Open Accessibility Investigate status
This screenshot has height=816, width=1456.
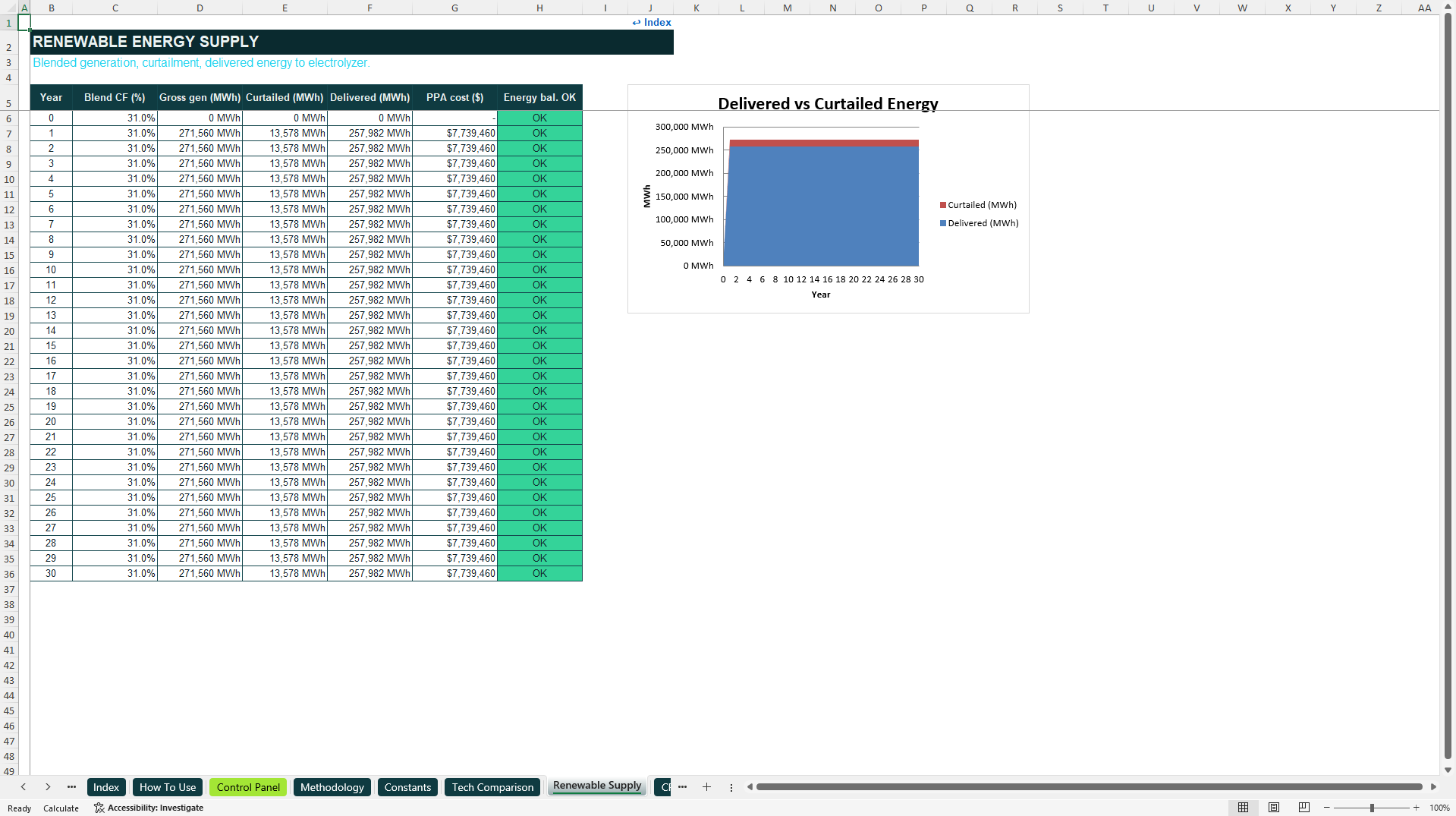coord(149,808)
